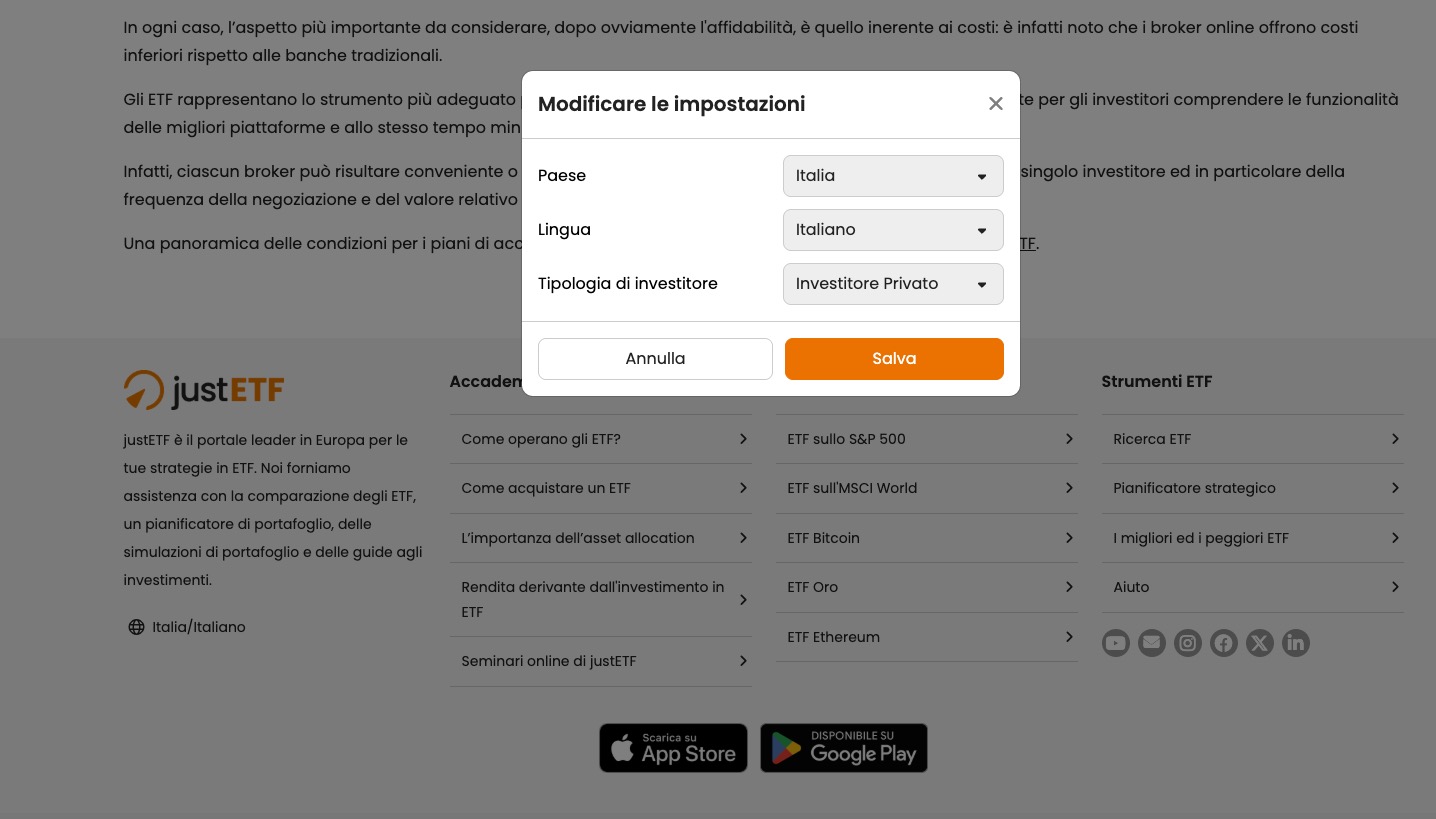Image resolution: width=1436 pixels, height=819 pixels.
Task: Close the Modificare le impostazioni dialog
Action: coord(995,104)
